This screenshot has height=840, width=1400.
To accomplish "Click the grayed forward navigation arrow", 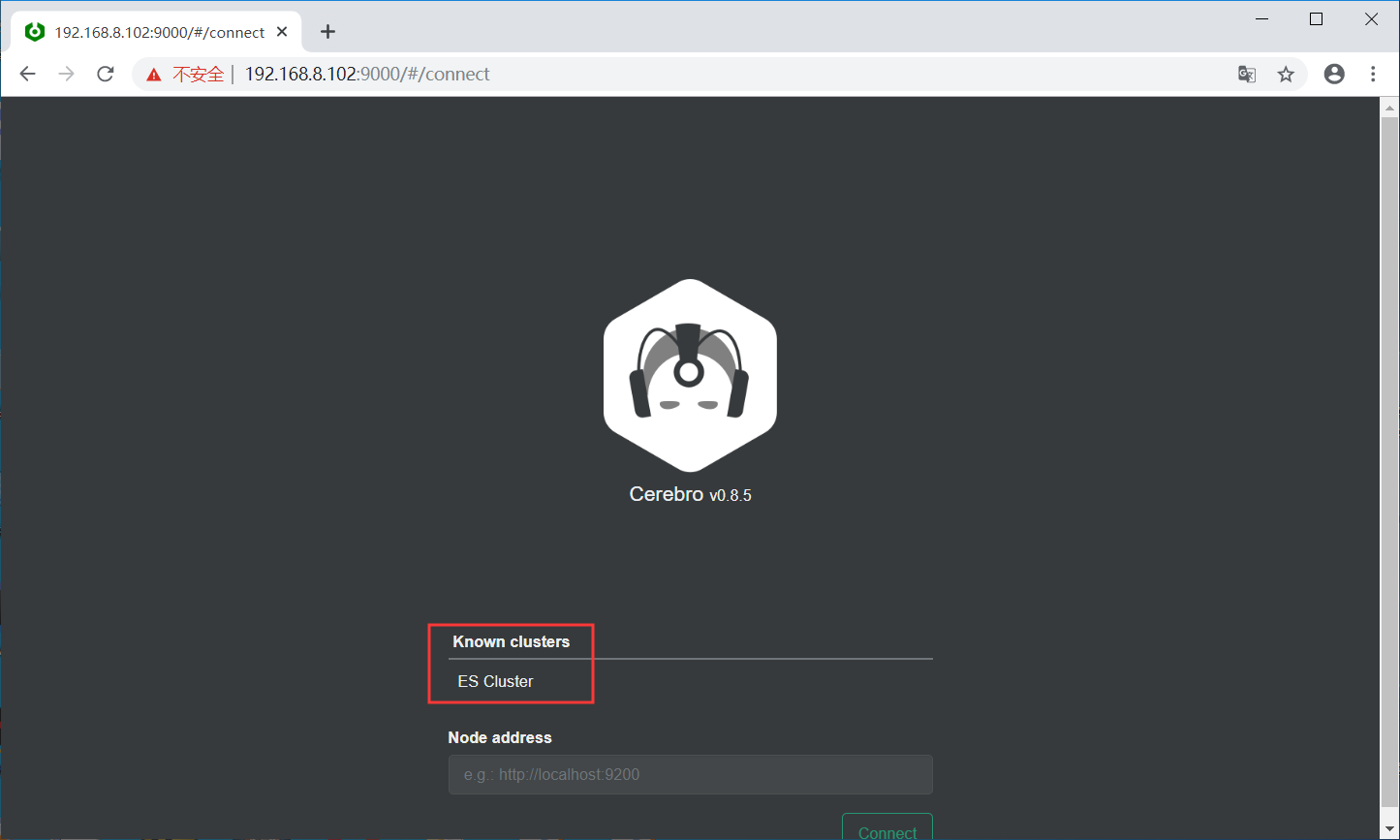I will click(x=66, y=74).
